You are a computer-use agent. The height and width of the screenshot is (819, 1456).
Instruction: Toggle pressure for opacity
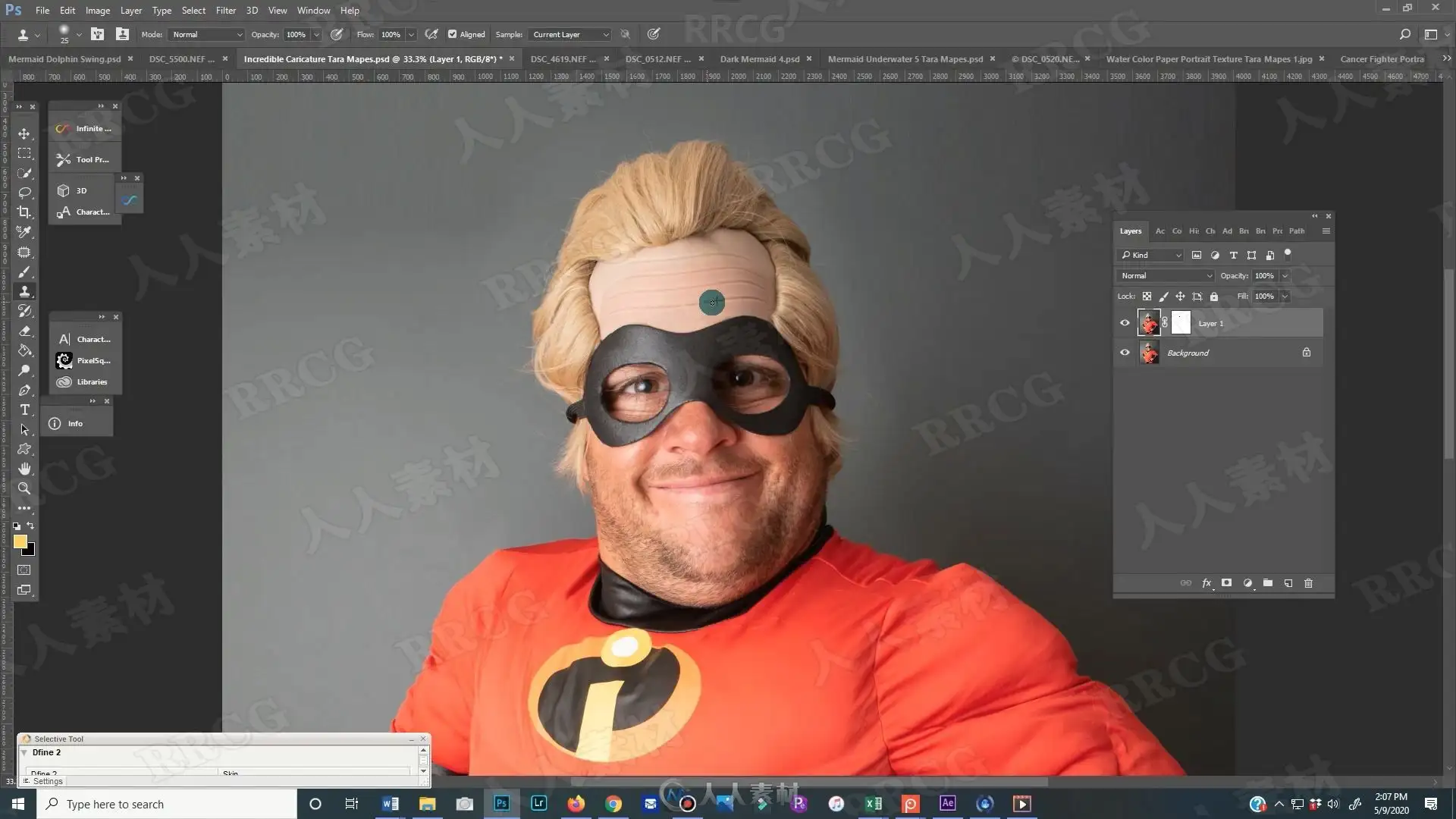(337, 34)
